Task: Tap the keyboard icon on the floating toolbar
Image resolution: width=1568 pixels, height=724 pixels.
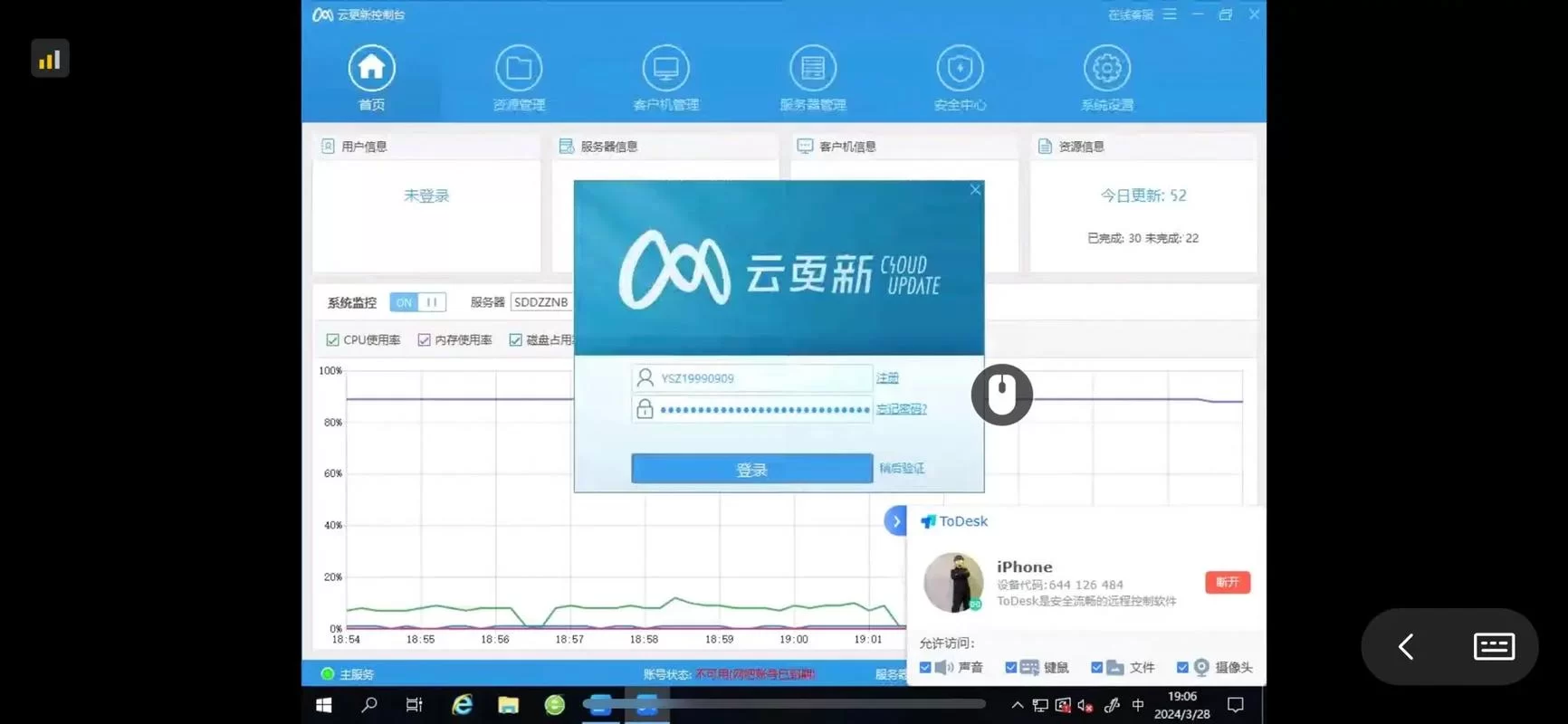Action: [x=1494, y=646]
